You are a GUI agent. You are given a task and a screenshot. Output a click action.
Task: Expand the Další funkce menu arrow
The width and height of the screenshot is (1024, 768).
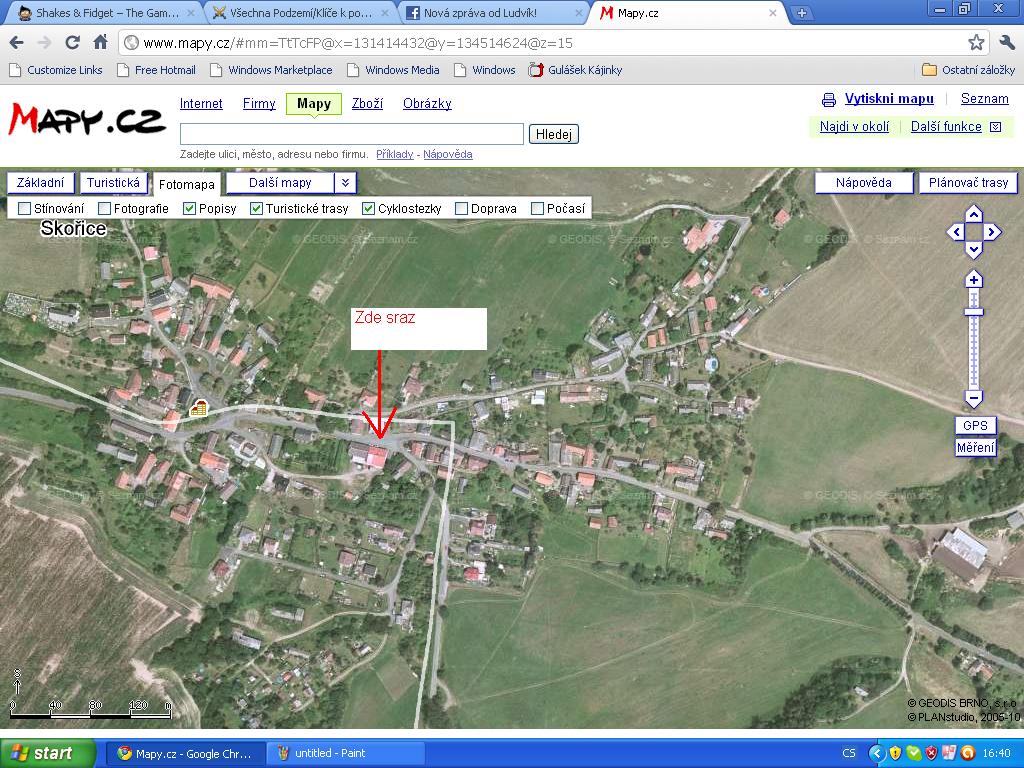point(995,127)
